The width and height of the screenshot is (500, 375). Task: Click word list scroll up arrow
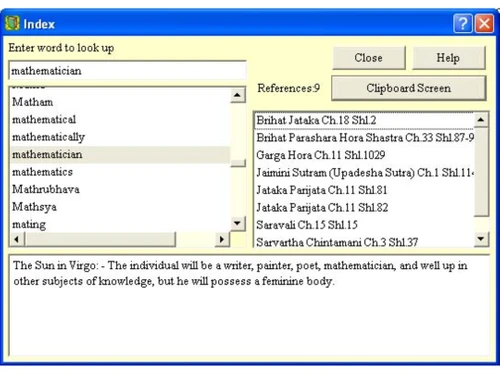click(238, 95)
